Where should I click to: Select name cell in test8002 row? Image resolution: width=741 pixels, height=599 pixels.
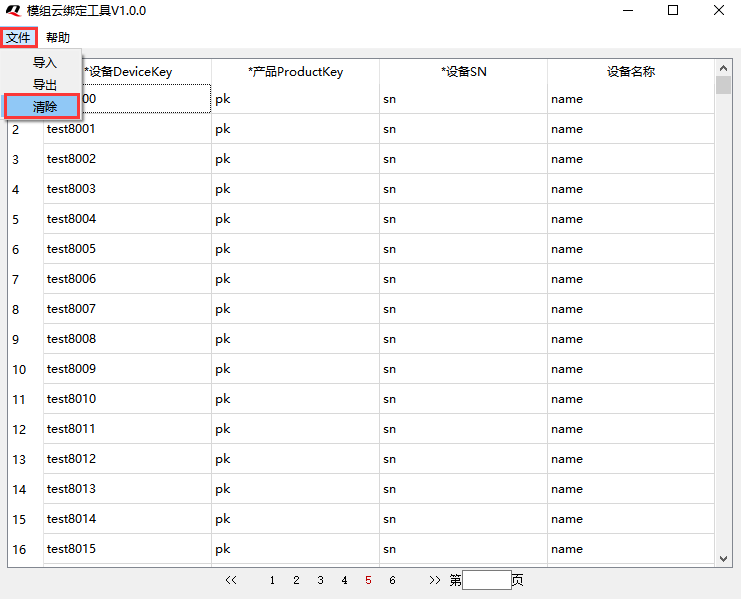coord(631,159)
